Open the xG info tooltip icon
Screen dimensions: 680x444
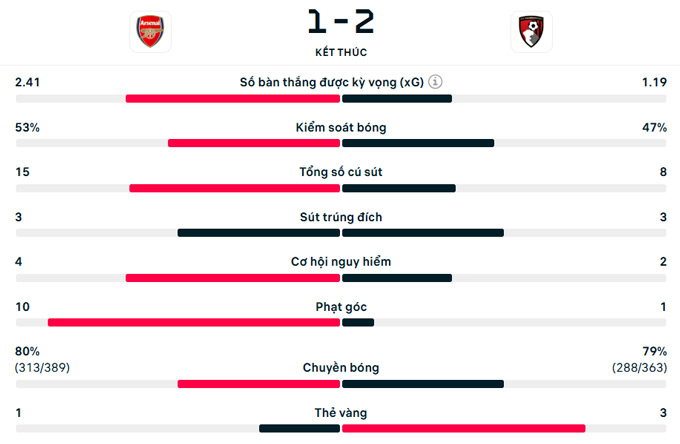point(437,83)
